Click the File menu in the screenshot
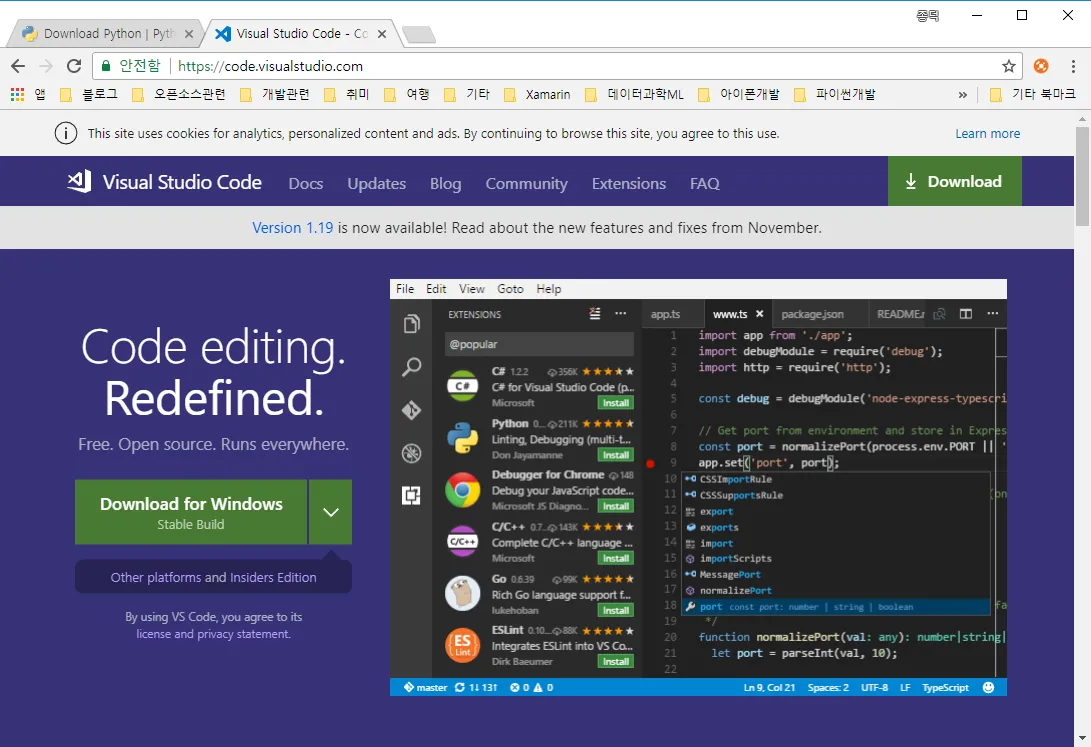Screen dimensions: 1091x747 pos(405,289)
